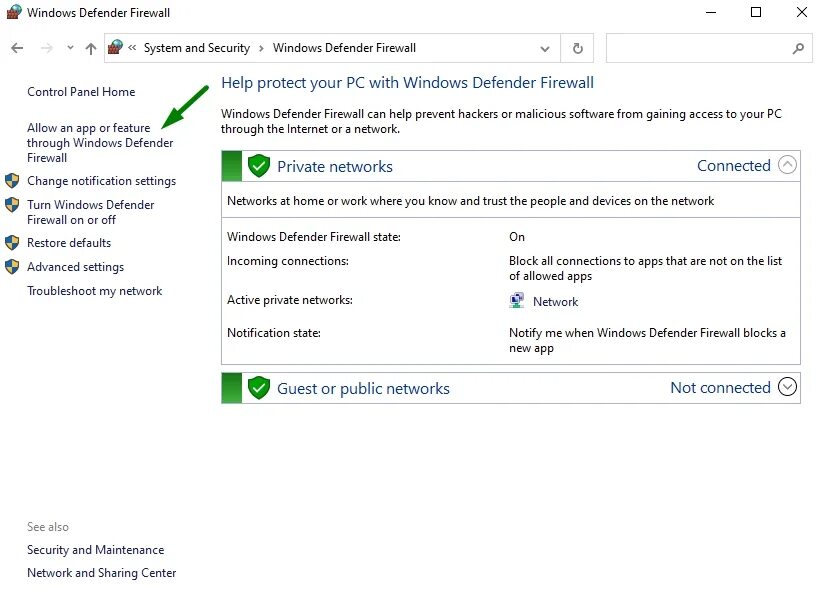
Task: Open Network and Sharing Center
Action: [101, 573]
